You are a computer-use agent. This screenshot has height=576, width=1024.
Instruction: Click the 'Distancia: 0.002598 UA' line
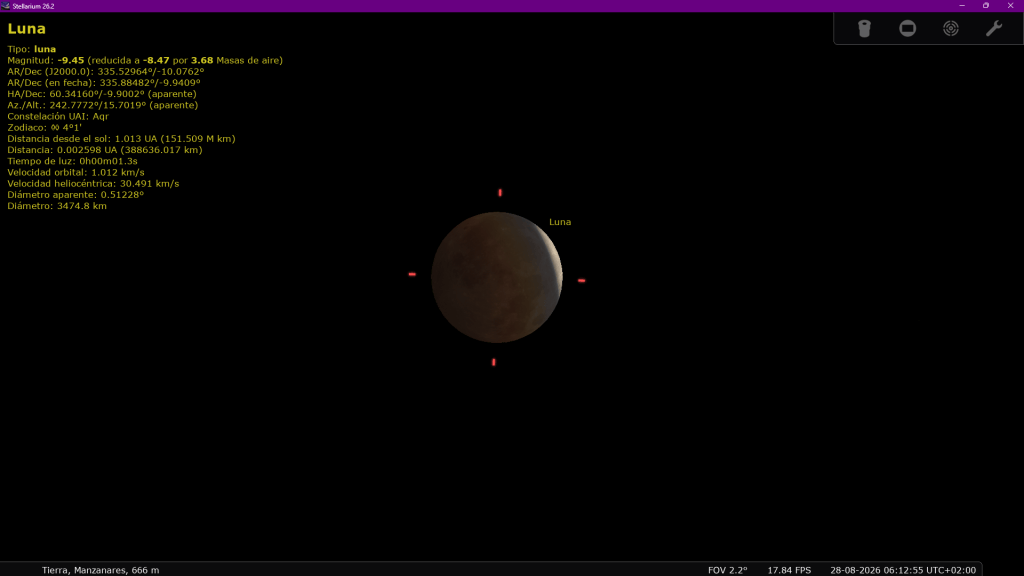(105, 150)
